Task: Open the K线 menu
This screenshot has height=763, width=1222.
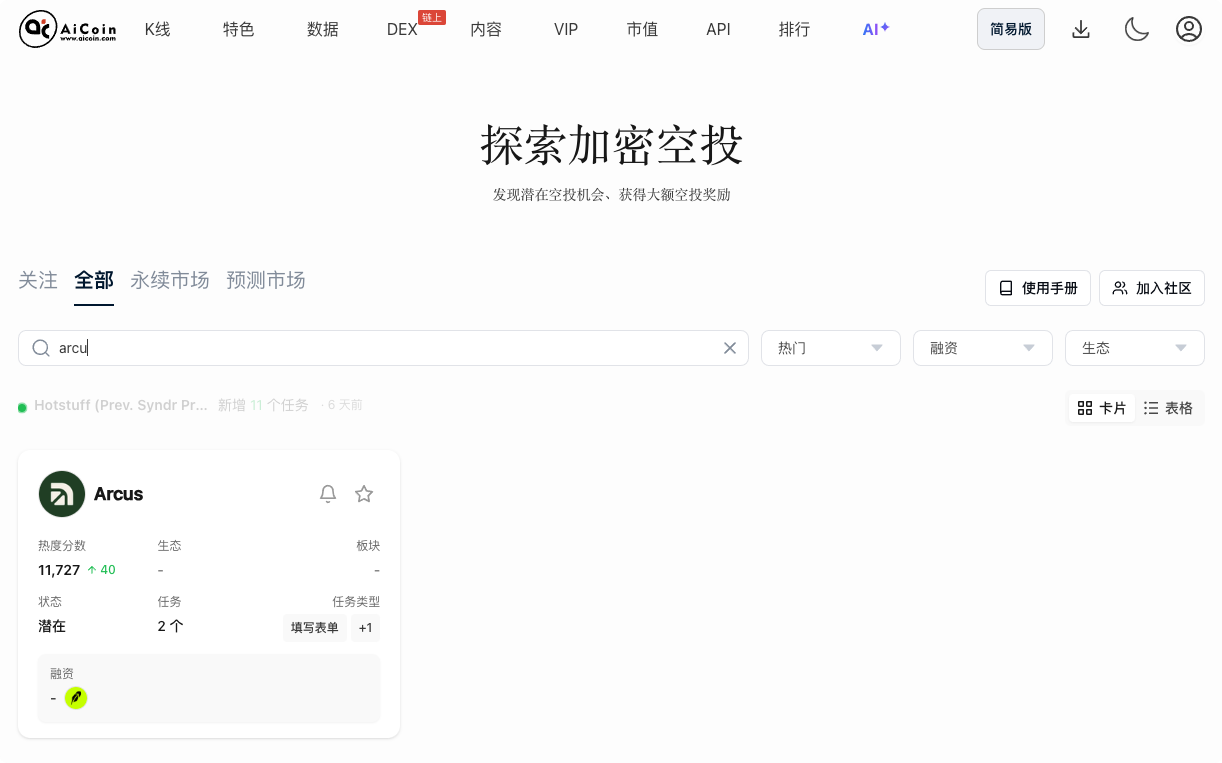Action: point(158,30)
